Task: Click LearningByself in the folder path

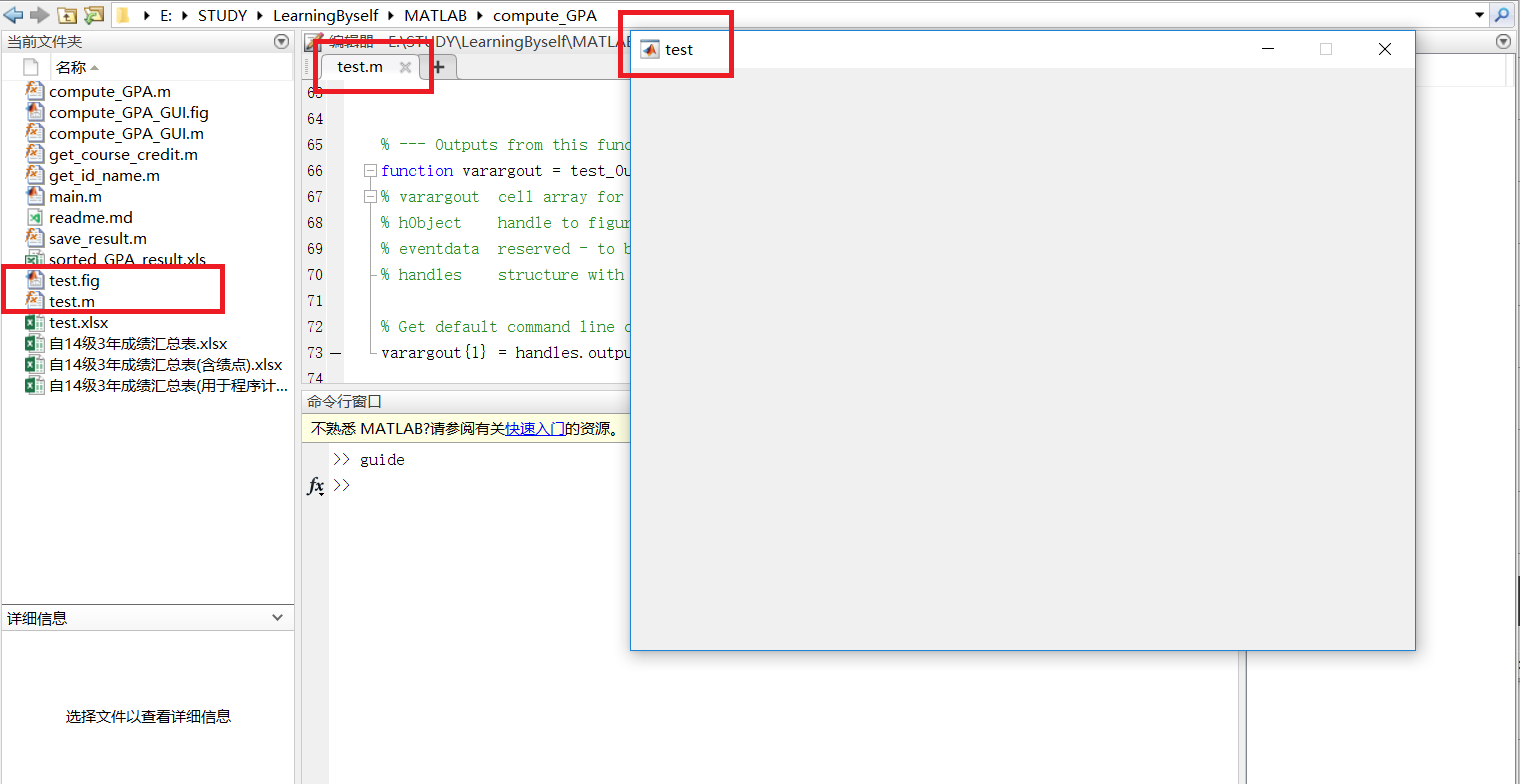Action: pyautogui.click(x=325, y=15)
